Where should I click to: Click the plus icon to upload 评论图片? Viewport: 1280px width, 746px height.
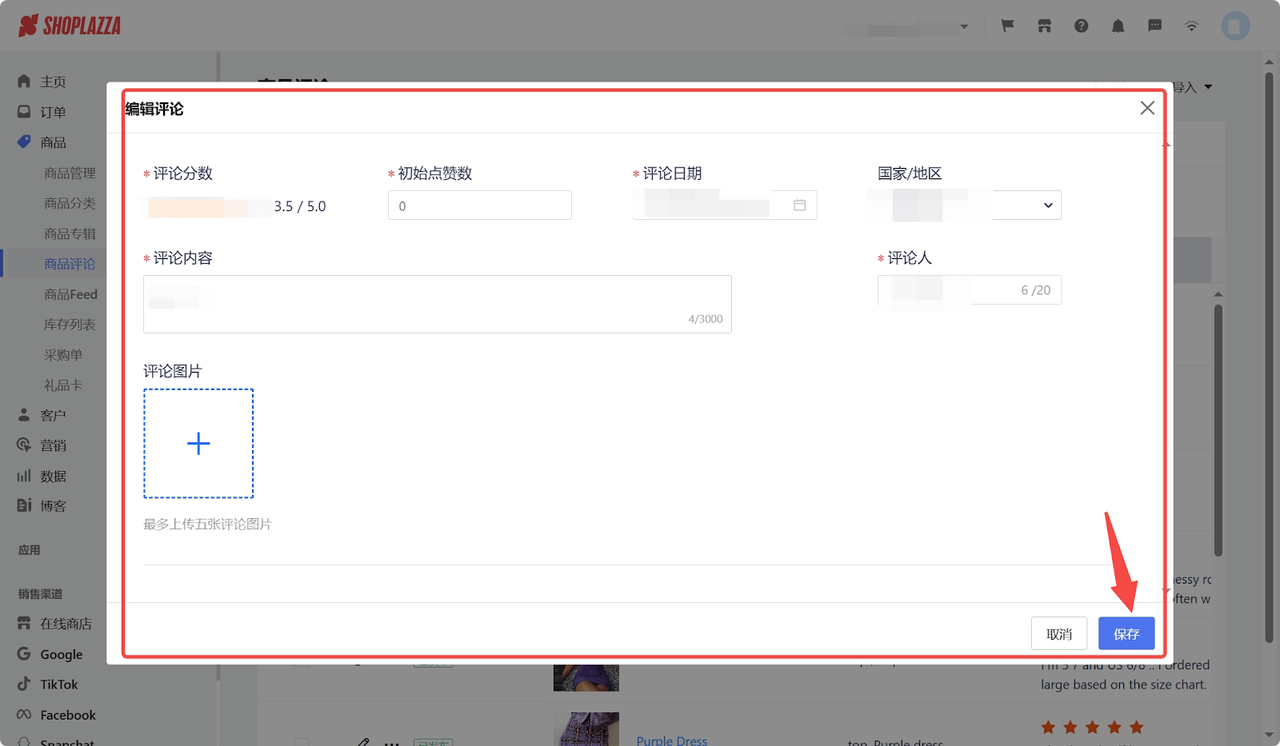(x=198, y=443)
